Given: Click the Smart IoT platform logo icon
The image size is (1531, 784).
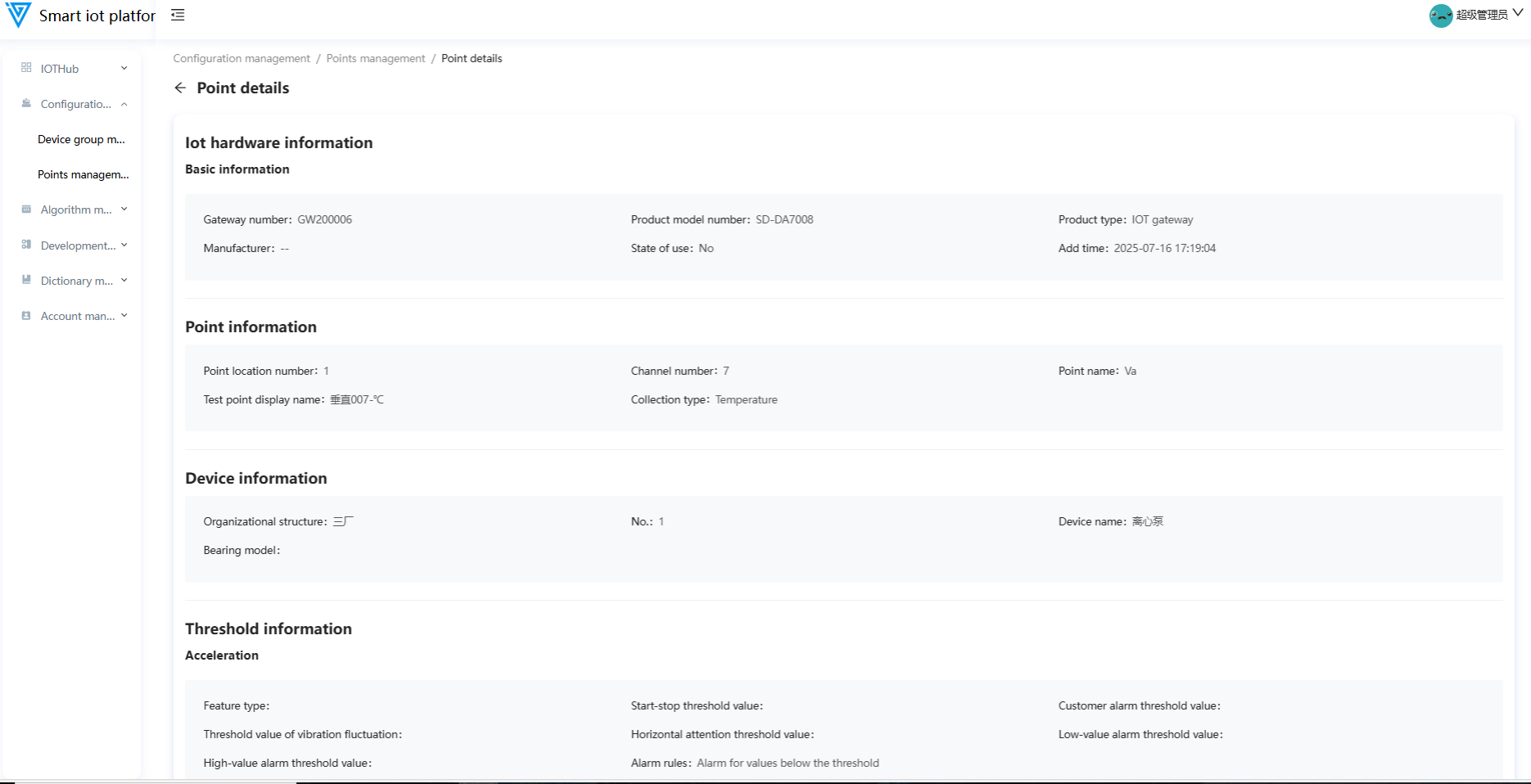Looking at the screenshot, I should 18,15.
